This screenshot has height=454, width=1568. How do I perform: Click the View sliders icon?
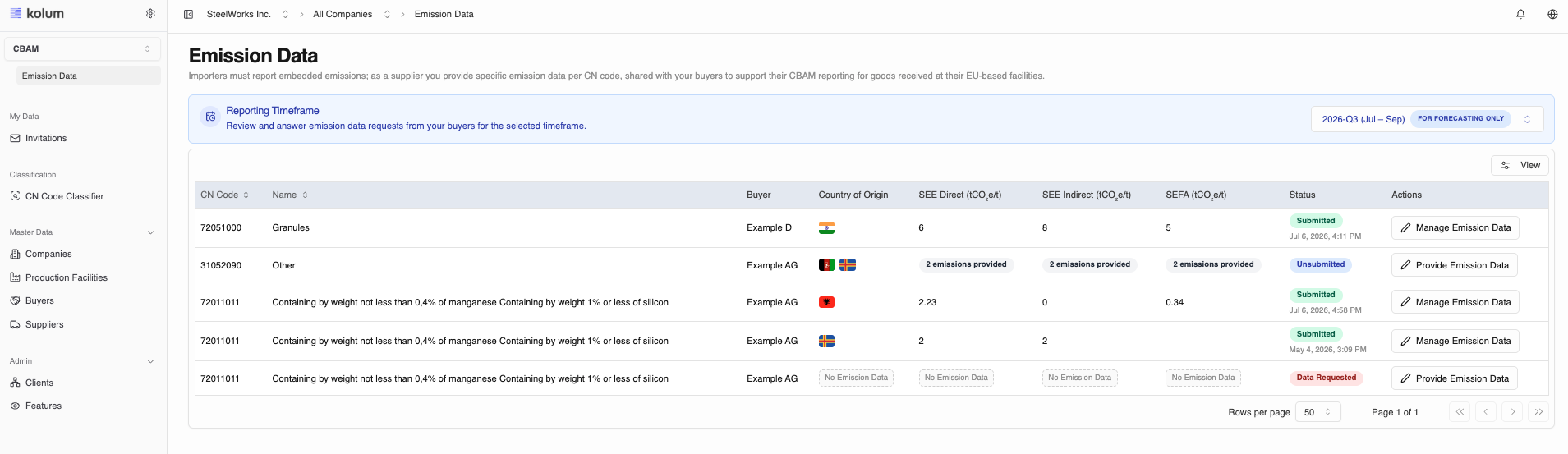pos(1505,165)
